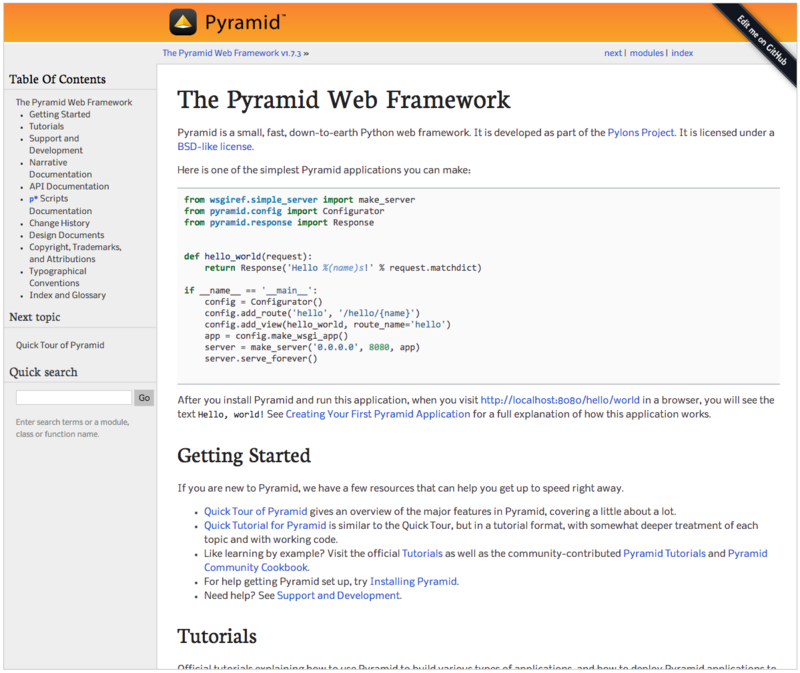Click the Table Of Contents sidebar heading

pyautogui.click(x=57, y=79)
